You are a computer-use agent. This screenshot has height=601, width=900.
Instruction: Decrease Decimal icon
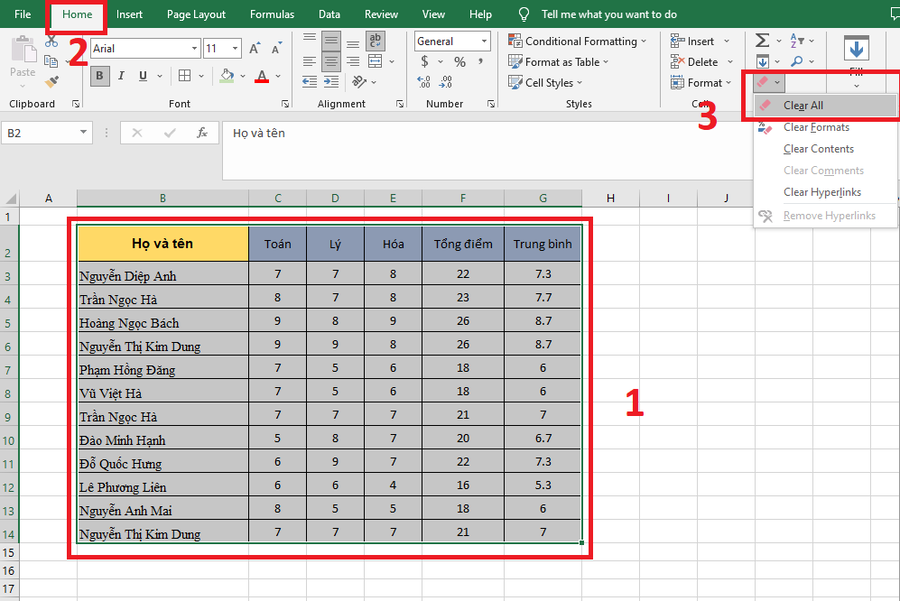click(x=445, y=82)
